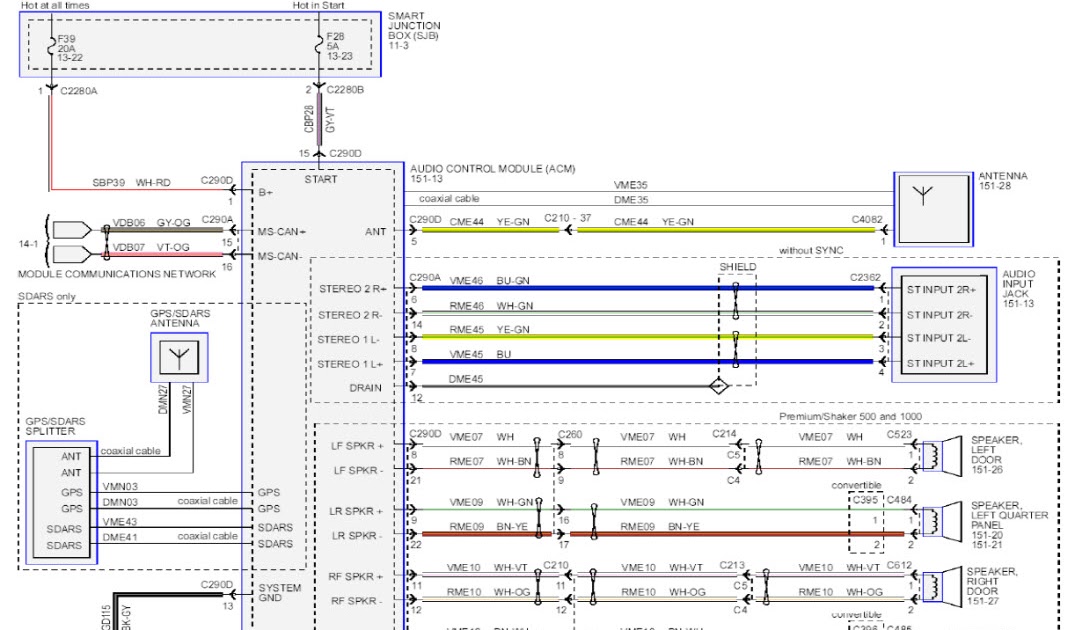
Task: Click the network arrow connector on the VDB06 wire
Action: tap(72, 229)
